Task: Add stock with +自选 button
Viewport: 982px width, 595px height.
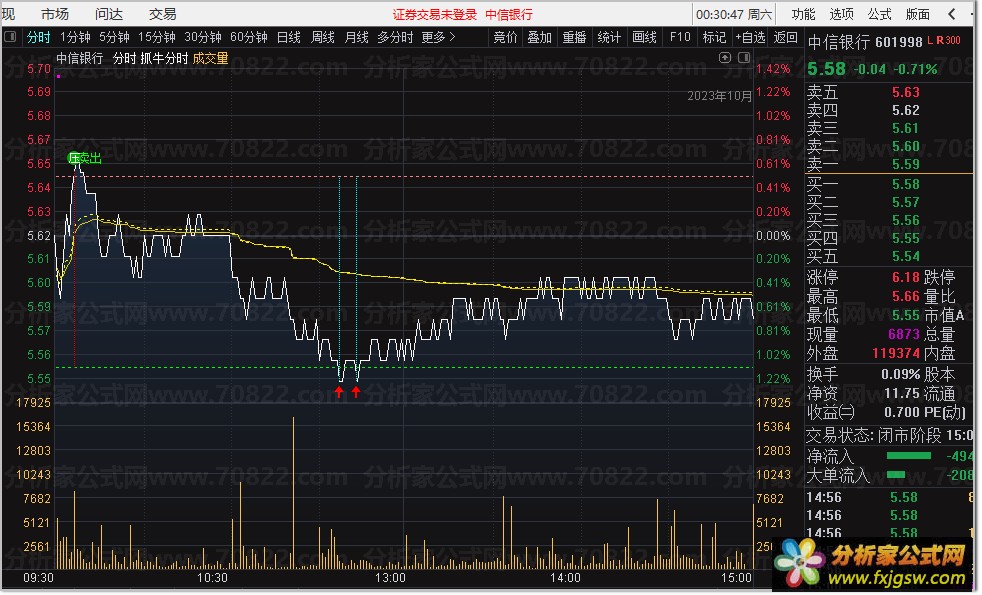Action: 750,37
